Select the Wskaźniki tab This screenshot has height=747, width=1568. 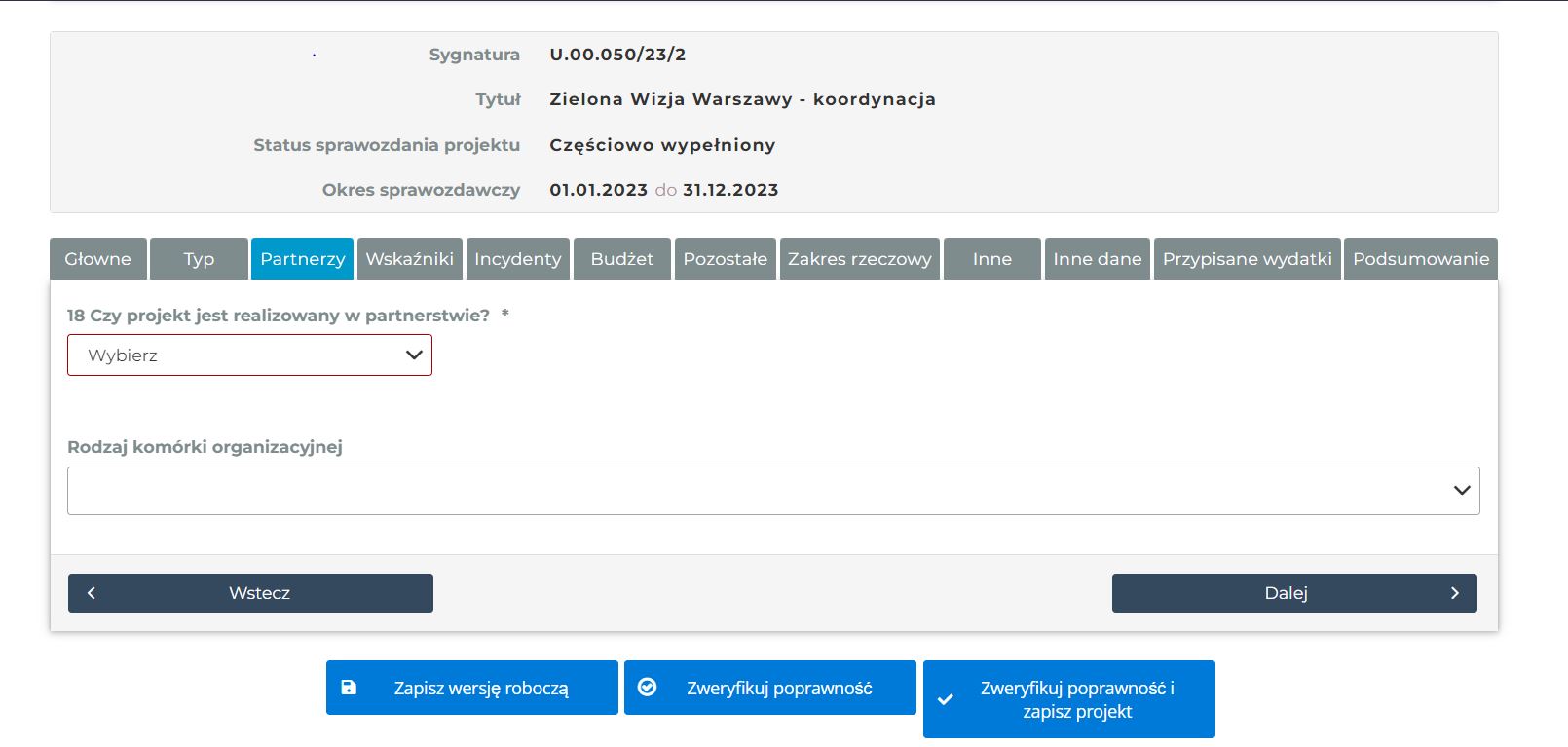[410, 259]
